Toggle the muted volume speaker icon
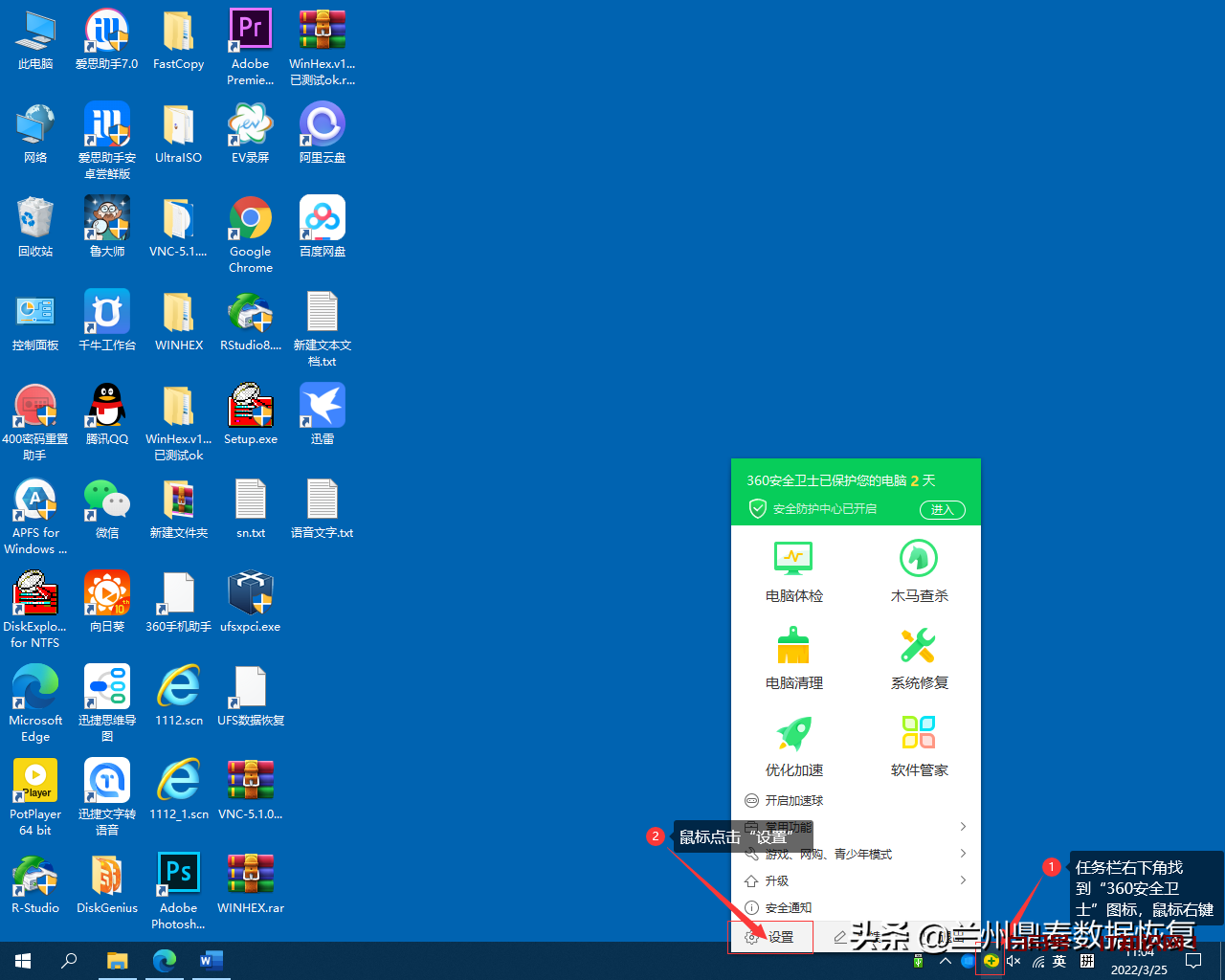1225x980 pixels. pyautogui.click(x=1013, y=961)
